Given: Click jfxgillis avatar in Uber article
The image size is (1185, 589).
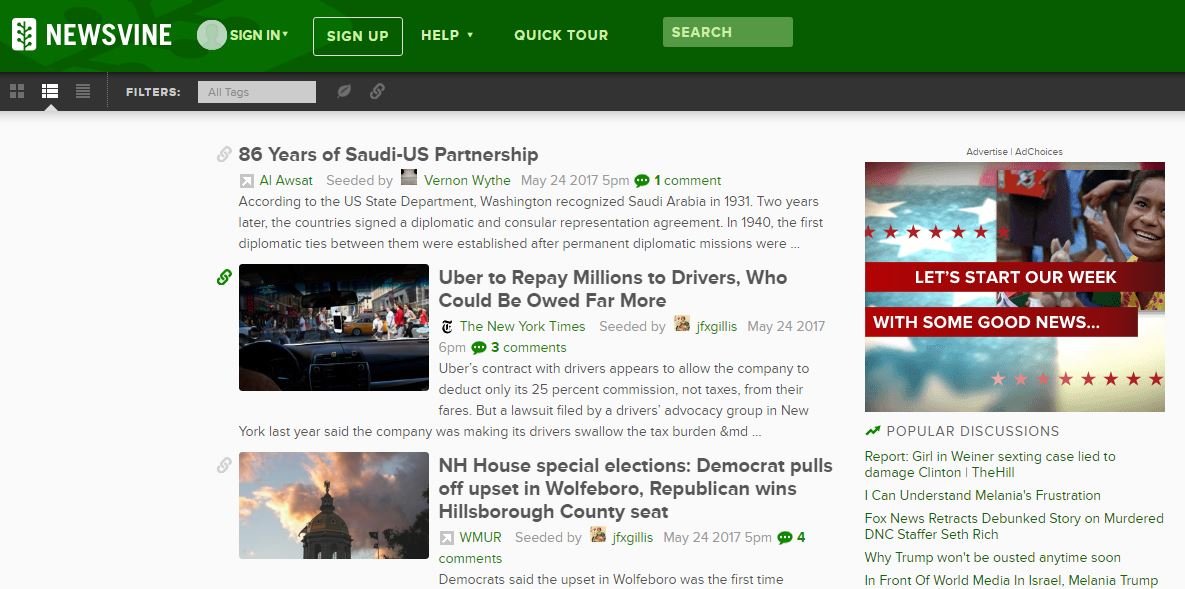Looking at the screenshot, I should coord(682,324).
